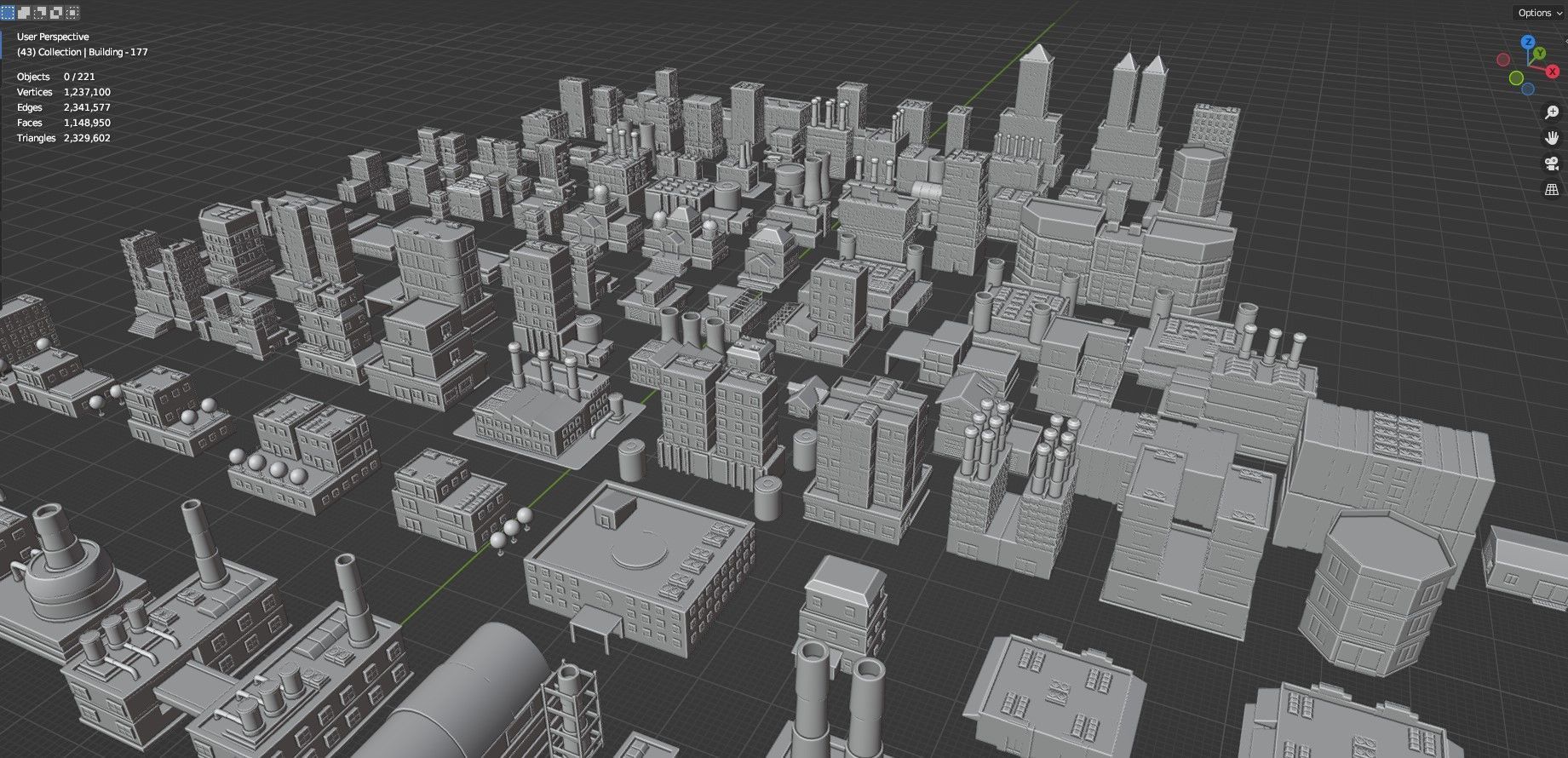Choose the Extend Selection mode icon
Viewport: 1568px width, 758px height.
[24, 13]
